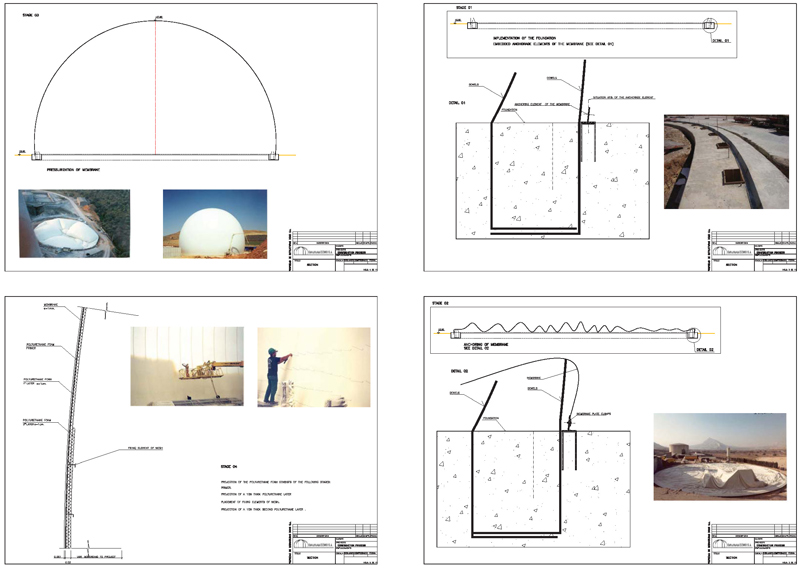Image resolution: width=800 pixels, height=569 pixels.
Task: Click "SECTION" in the Stage 03 title block
Action: pyautogui.click(x=313, y=265)
